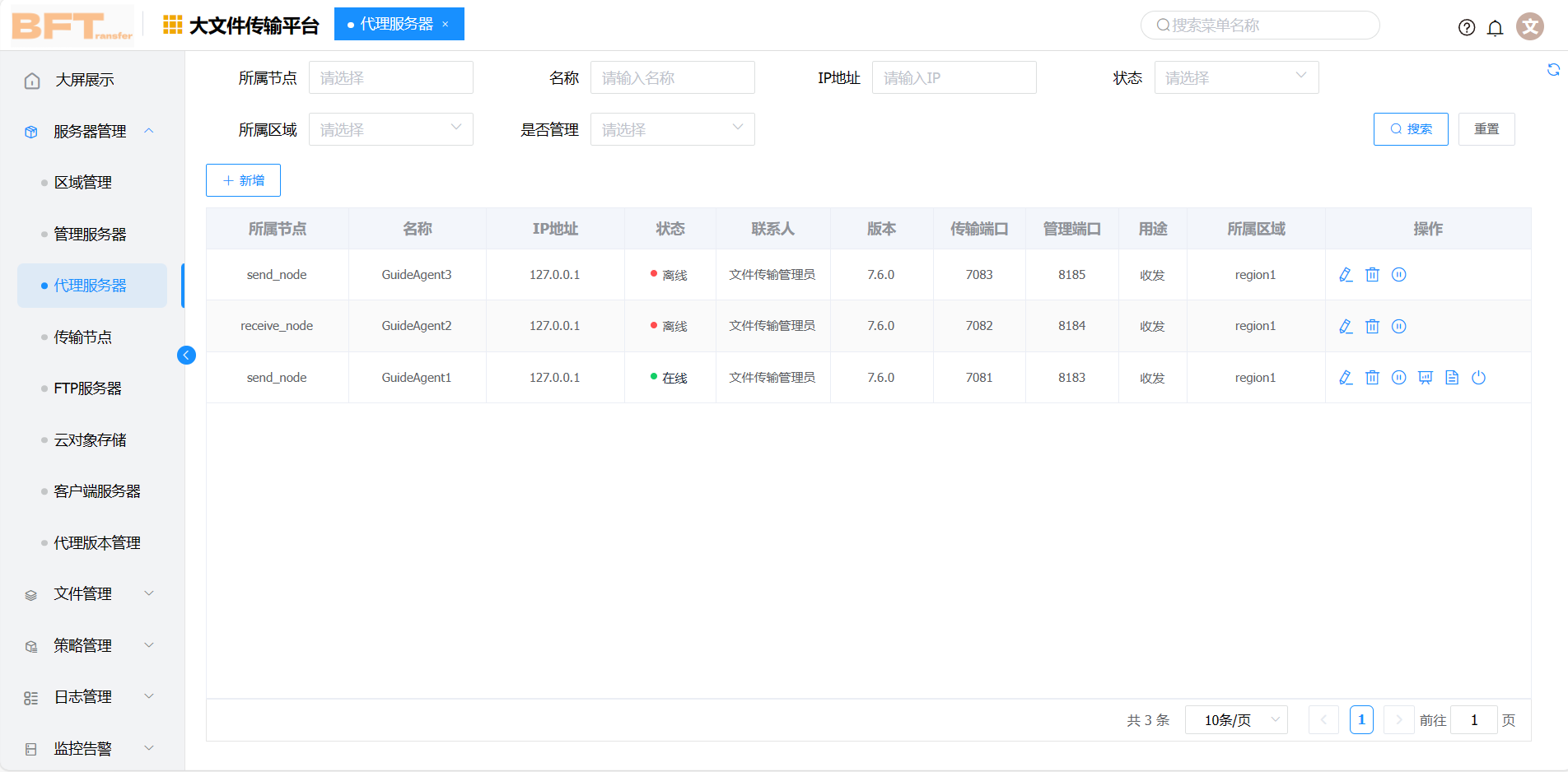Open the 是否管理 dropdown
The image size is (1568, 772).
coord(672,129)
